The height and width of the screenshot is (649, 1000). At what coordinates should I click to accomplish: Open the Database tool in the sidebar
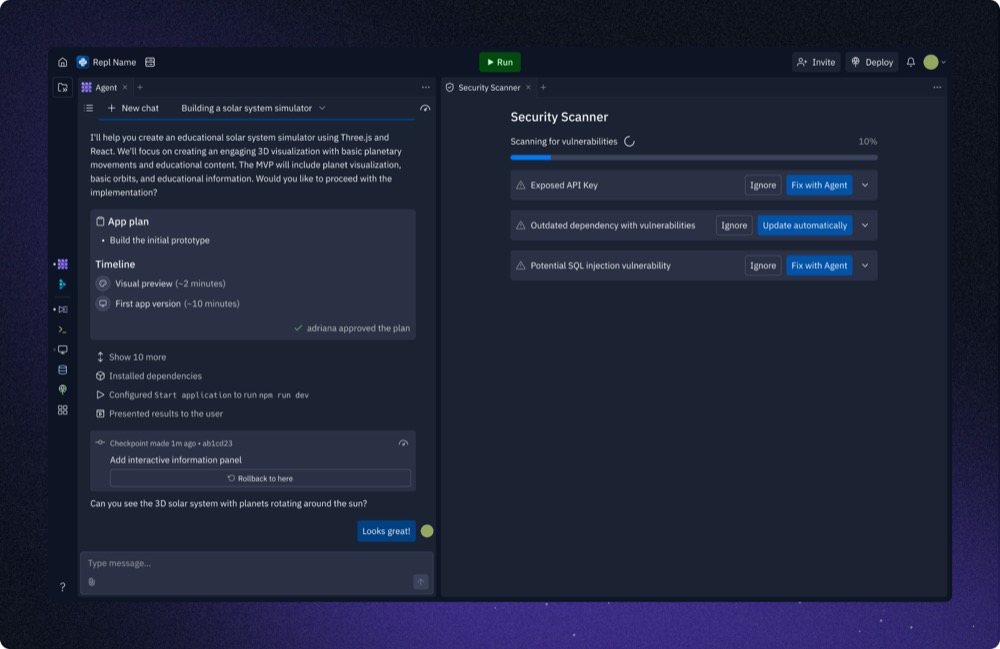click(62, 369)
